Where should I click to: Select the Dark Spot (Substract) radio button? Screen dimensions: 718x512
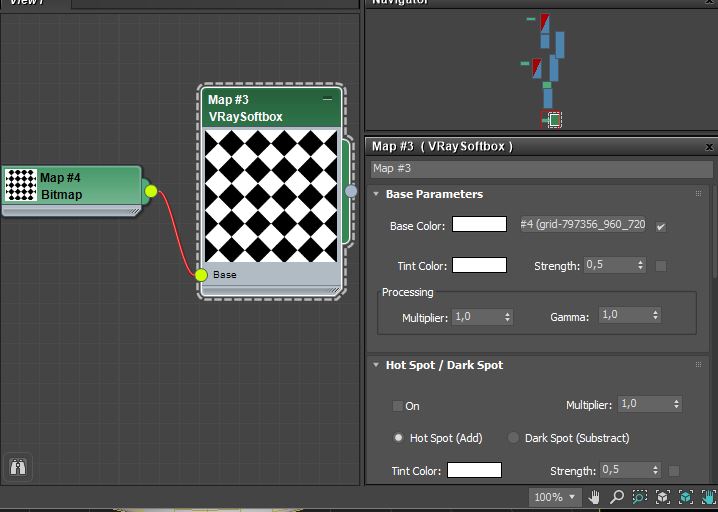coord(514,438)
